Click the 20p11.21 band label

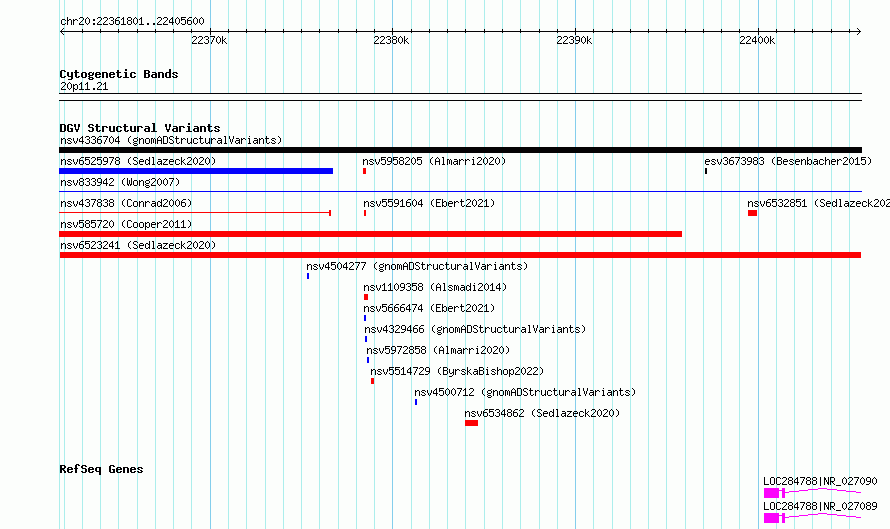coord(84,87)
